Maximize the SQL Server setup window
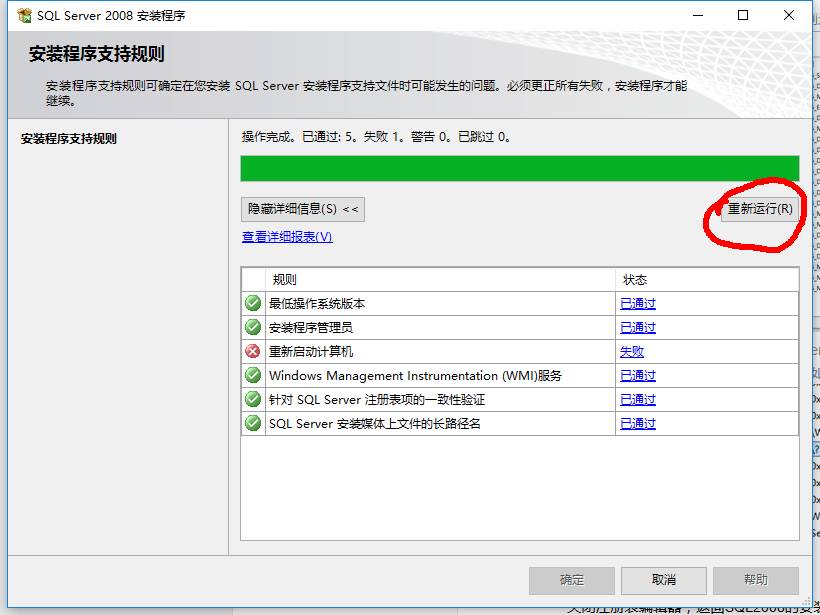The height and width of the screenshot is (615, 820). click(x=743, y=15)
